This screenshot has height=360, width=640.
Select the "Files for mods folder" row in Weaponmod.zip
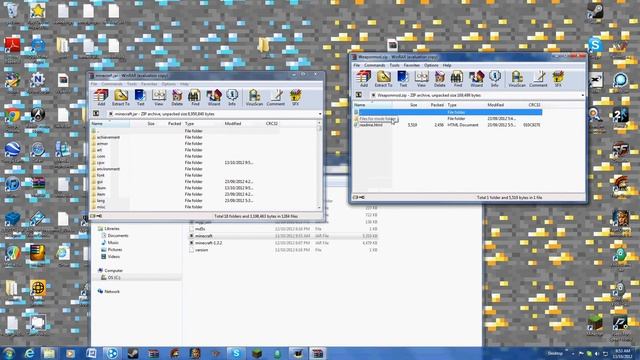pyautogui.click(x=448, y=118)
